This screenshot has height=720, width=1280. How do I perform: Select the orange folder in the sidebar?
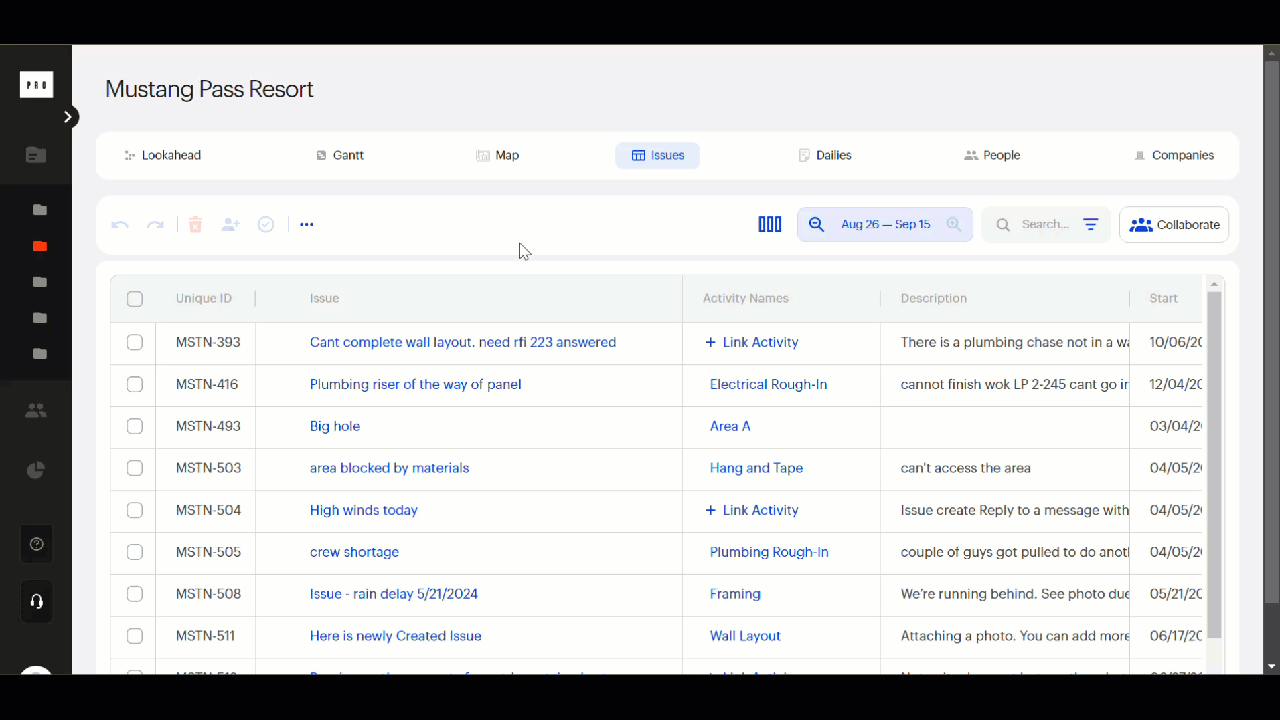(40, 246)
